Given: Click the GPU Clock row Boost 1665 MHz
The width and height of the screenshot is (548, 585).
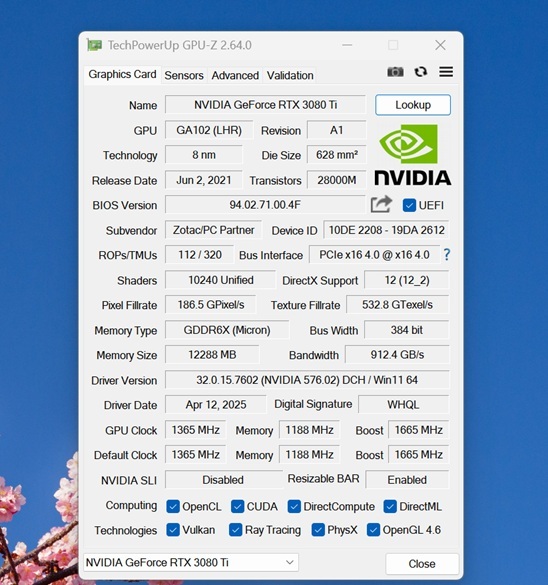Looking at the screenshot, I should 419,430.
